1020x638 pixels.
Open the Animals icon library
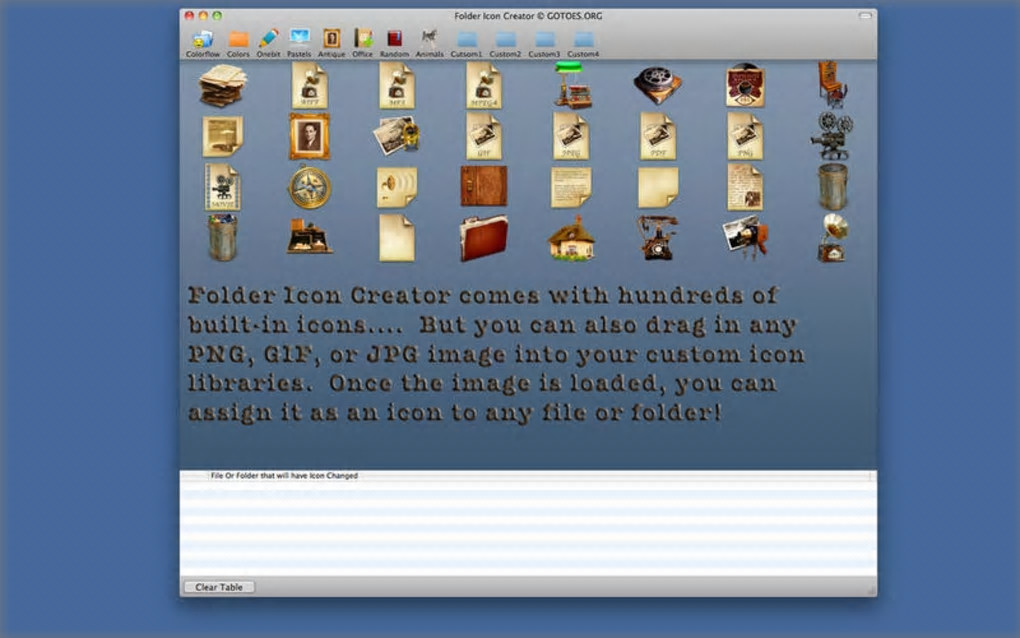[429, 43]
